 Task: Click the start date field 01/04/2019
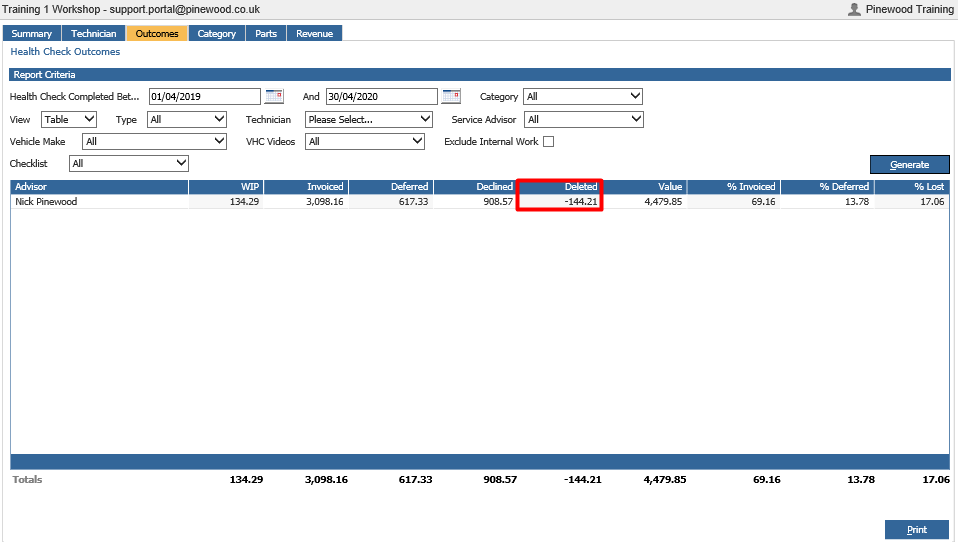[205, 96]
